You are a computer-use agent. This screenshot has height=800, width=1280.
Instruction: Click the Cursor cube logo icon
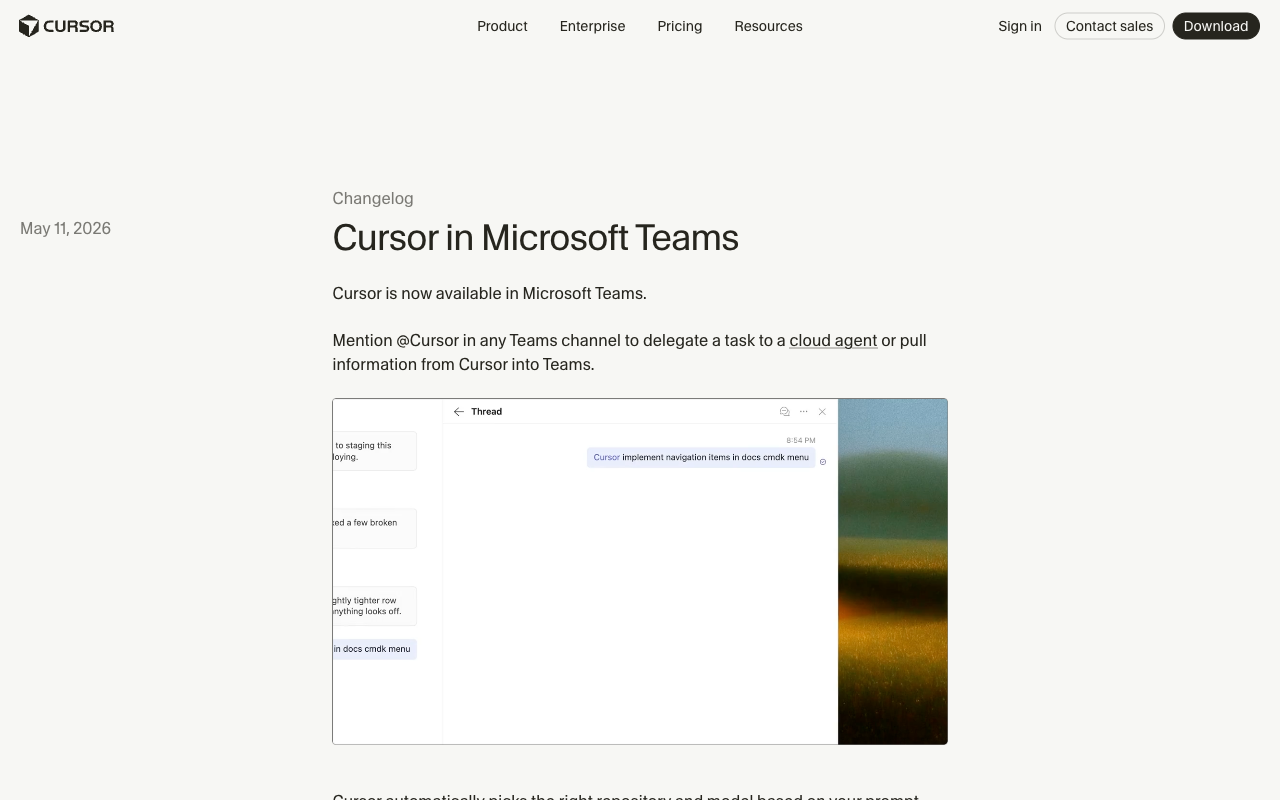click(29, 26)
